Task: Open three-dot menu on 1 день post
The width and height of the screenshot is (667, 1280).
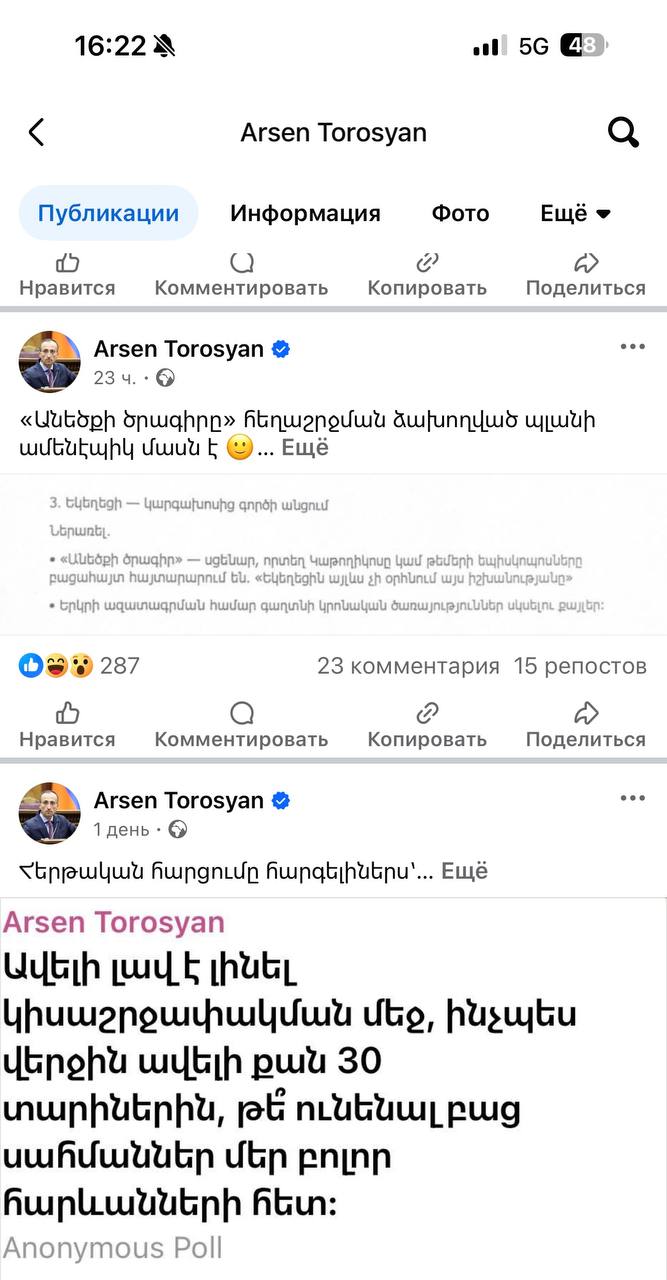Action: (x=632, y=798)
